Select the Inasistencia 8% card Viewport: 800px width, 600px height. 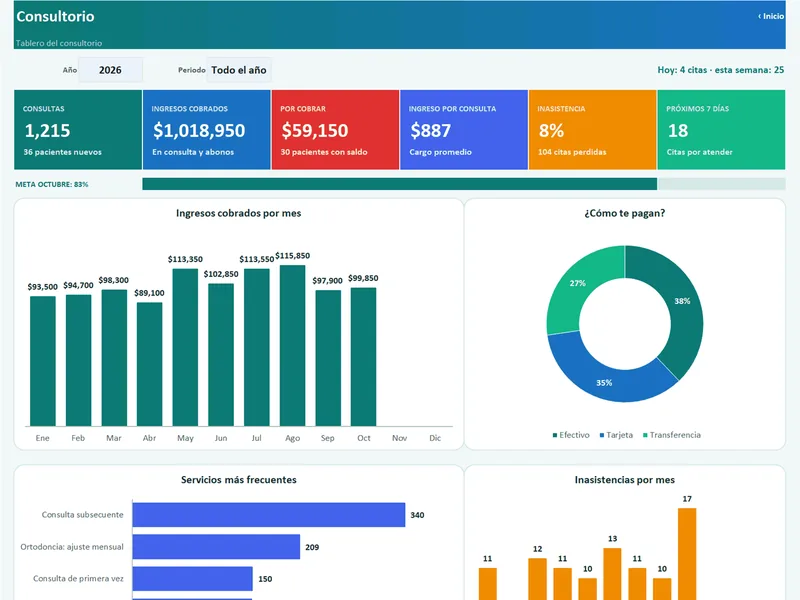(x=592, y=130)
